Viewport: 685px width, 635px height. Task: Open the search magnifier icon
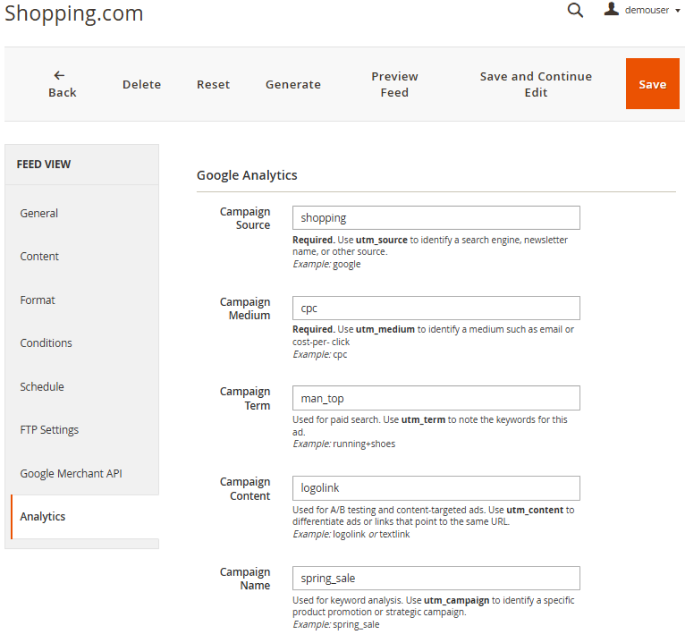575,10
